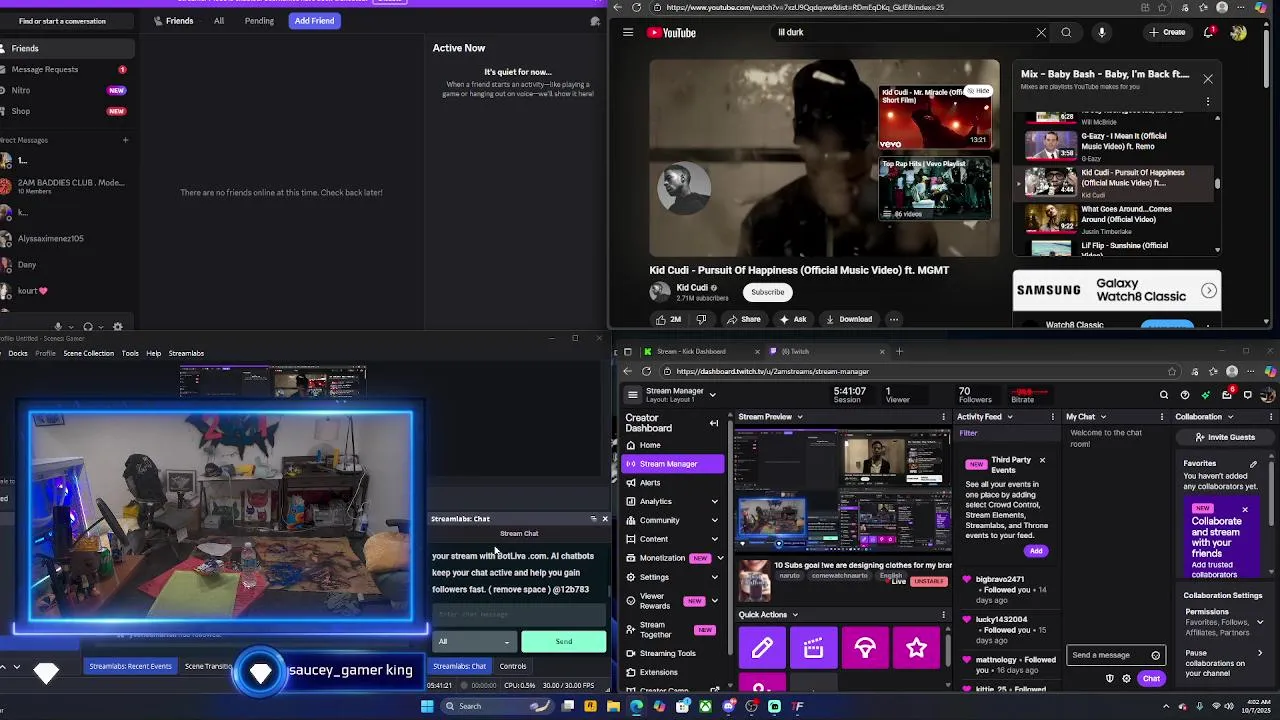Mute microphone in Discord user panel

pyautogui.click(x=58, y=326)
